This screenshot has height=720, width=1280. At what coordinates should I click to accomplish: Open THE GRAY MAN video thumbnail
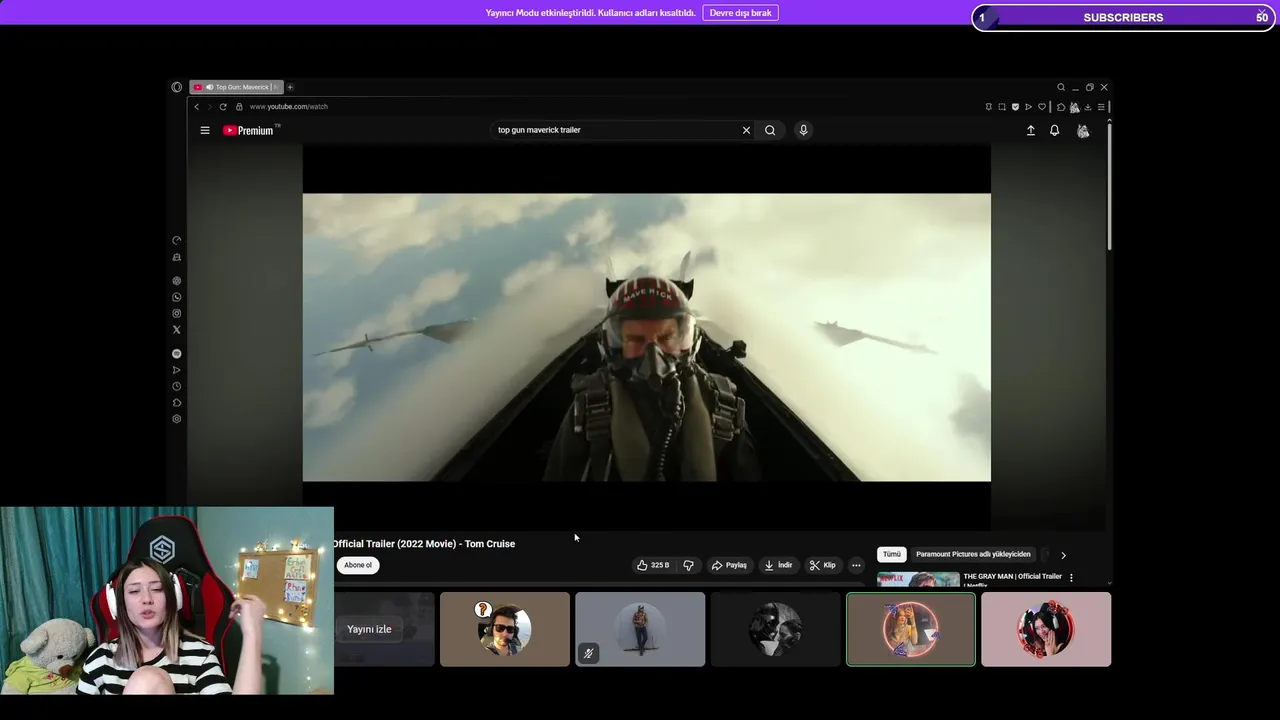pyautogui.click(x=918, y=580)
